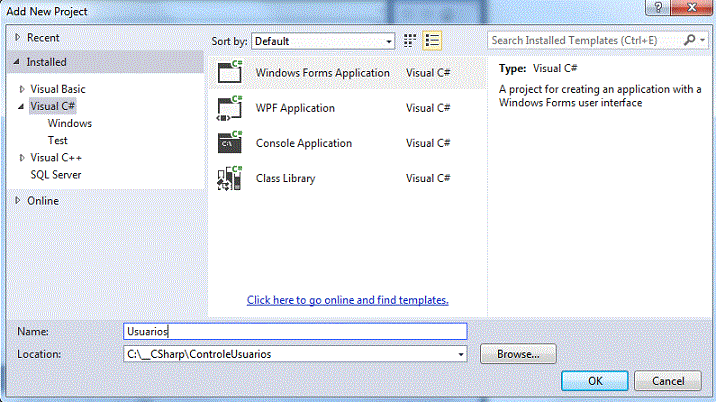
Task: Click the Console Application template icon
Action: pos(230,143)
